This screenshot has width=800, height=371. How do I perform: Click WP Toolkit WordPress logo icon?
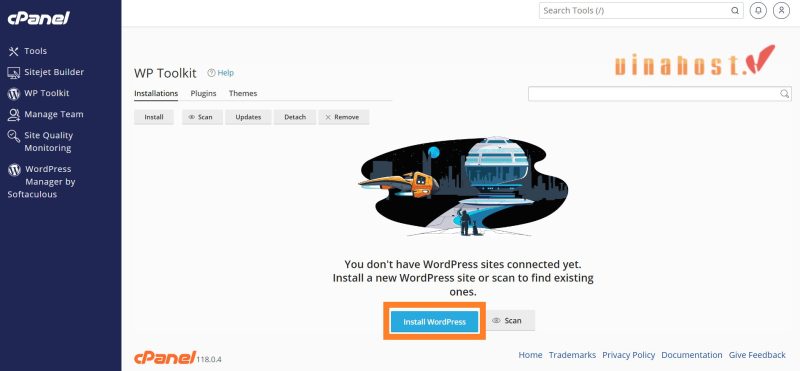[14, 93]
